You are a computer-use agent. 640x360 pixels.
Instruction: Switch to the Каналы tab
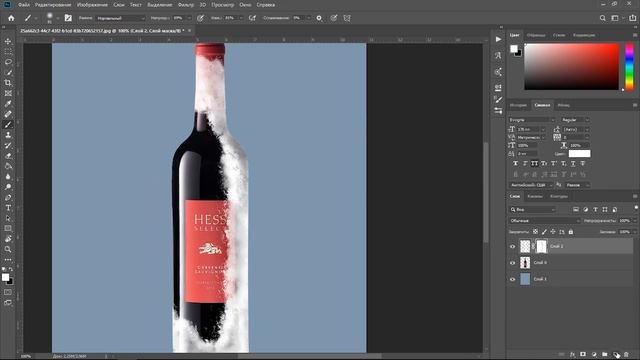[x=535, y=196]
